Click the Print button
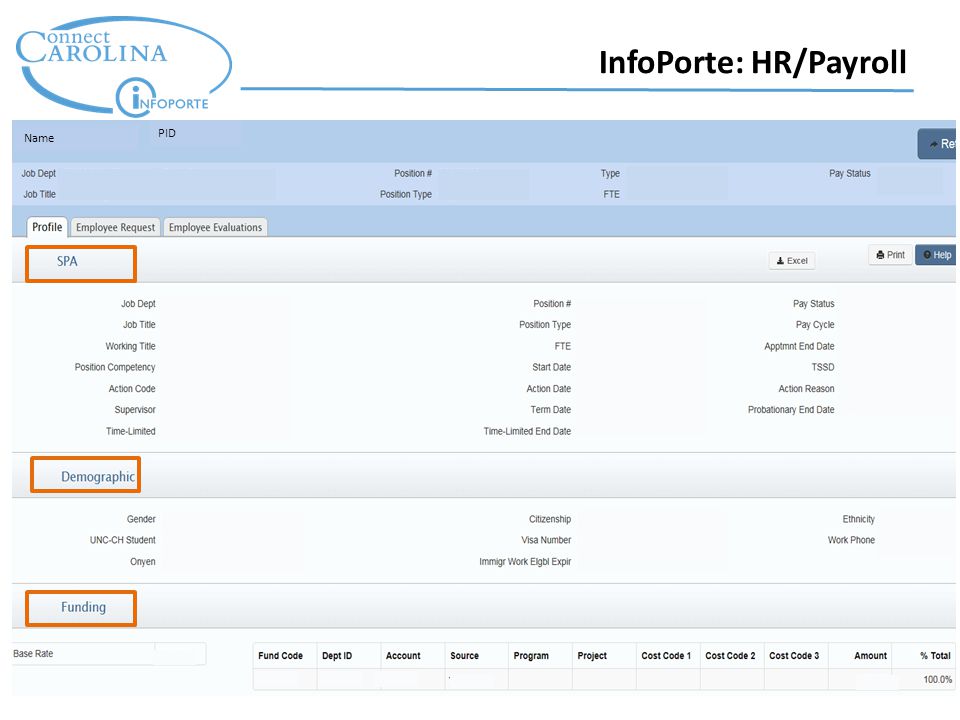The width and height of the screenshot is (960, 720). [x=890, y=255]
